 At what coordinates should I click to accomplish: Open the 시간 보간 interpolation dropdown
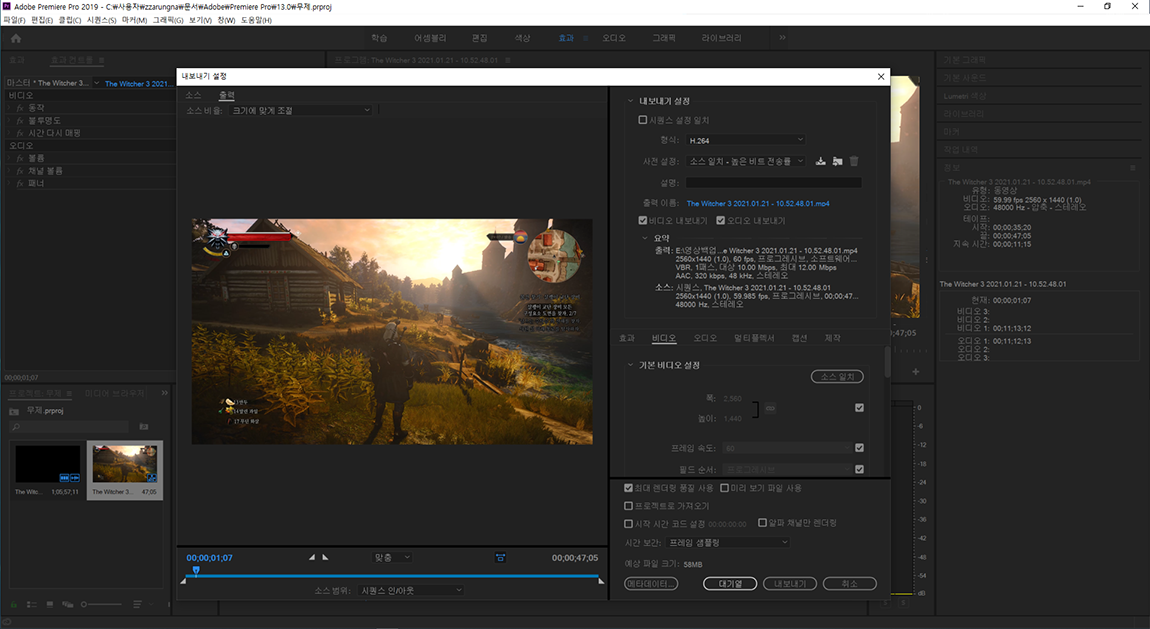(x=728, y=542)
